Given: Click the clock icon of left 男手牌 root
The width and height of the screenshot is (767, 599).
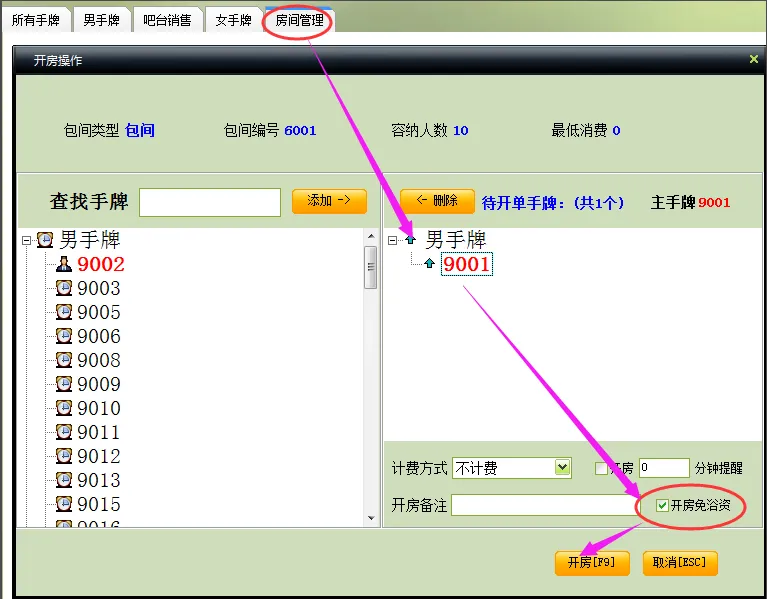Looking at the screenshot, I should 45,240.
